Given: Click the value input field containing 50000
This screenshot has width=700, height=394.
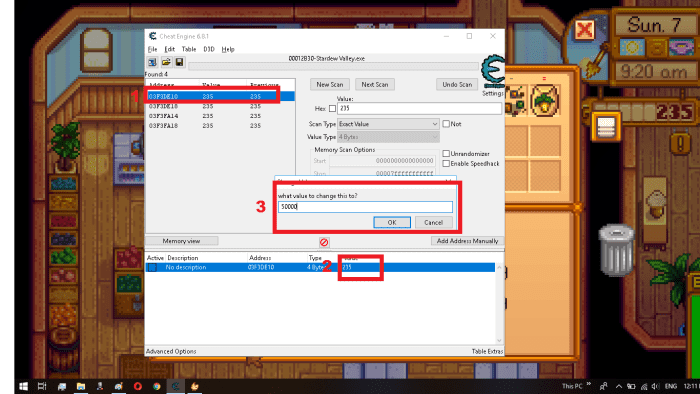Looking at the screenshot, I should click(365, 207).
